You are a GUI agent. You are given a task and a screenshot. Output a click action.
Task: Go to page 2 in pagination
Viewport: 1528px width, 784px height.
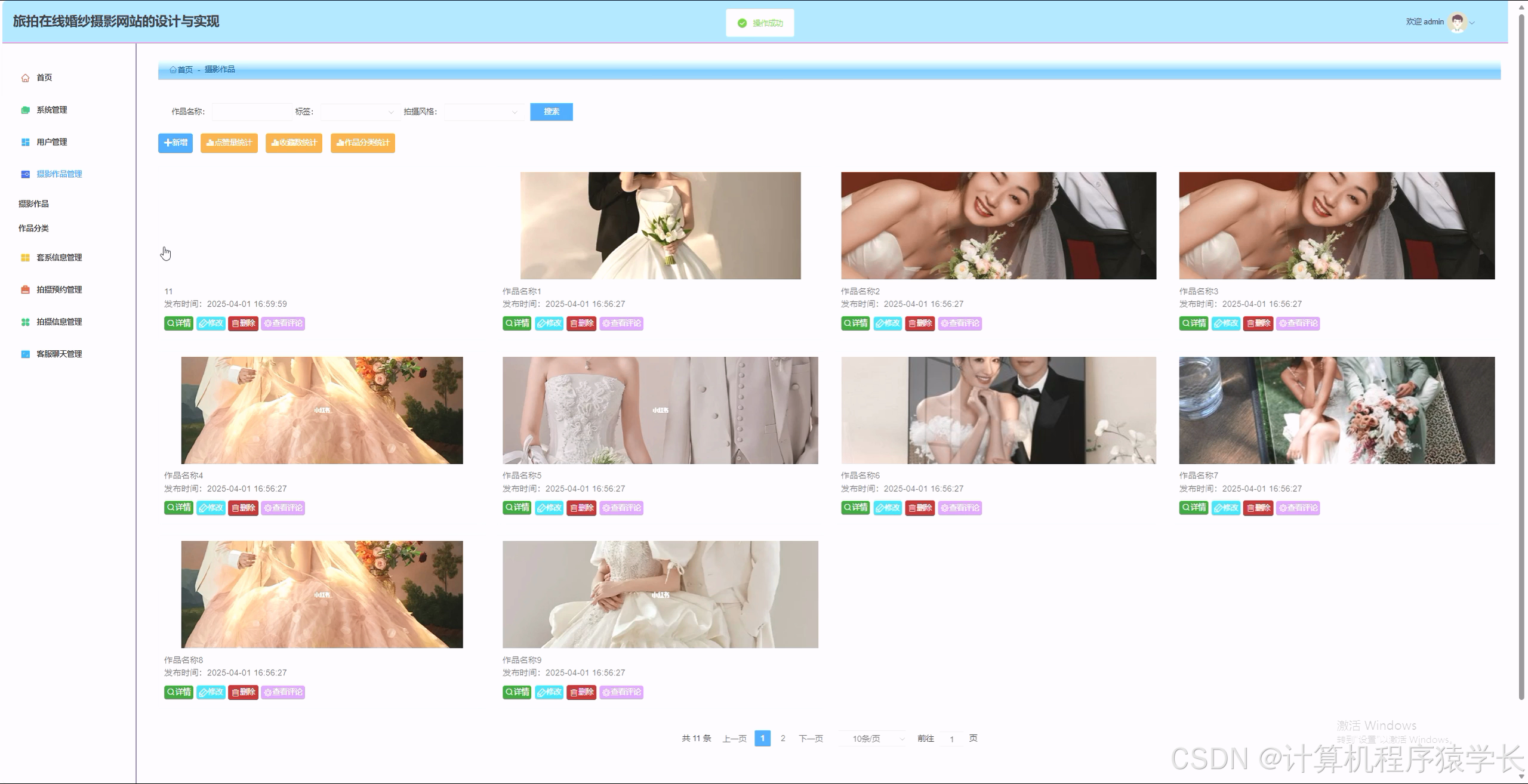point(783,739)
